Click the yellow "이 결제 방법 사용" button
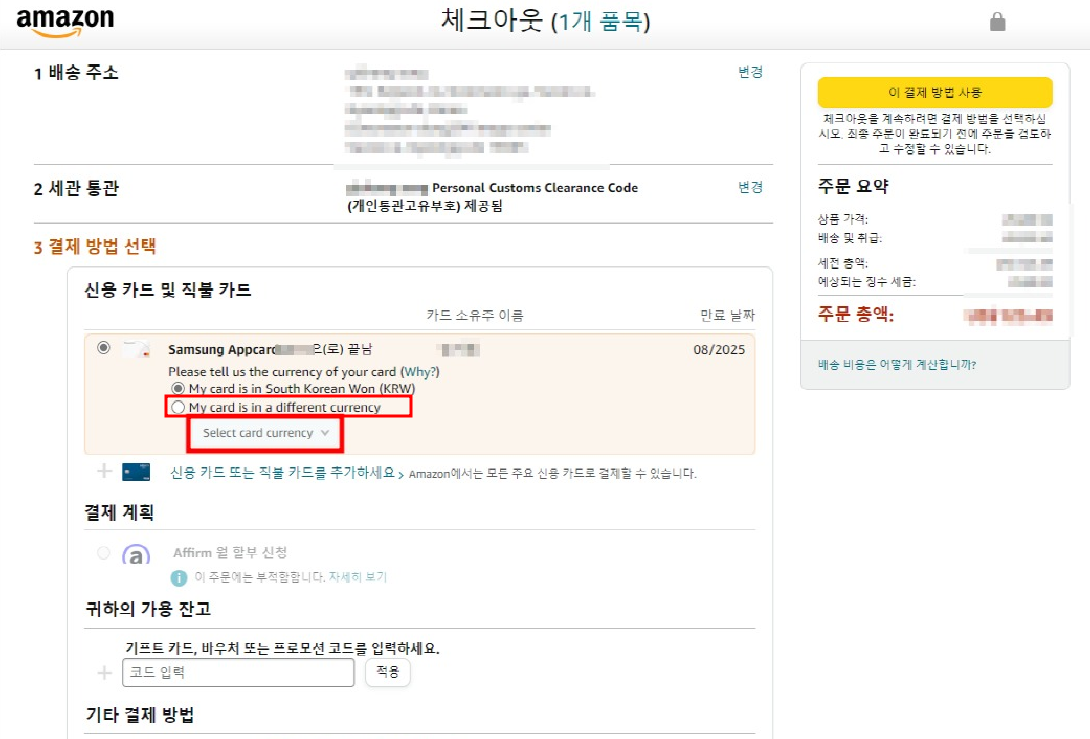 coord(935,92)
